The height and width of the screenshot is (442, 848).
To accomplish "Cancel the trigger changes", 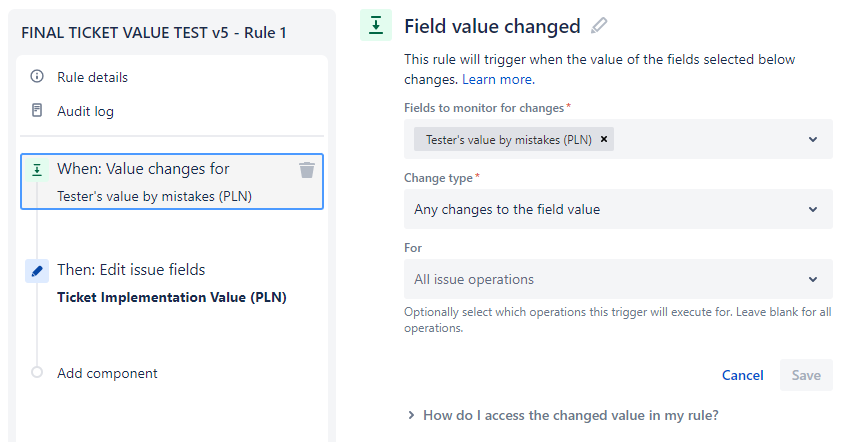I will 743,375.
